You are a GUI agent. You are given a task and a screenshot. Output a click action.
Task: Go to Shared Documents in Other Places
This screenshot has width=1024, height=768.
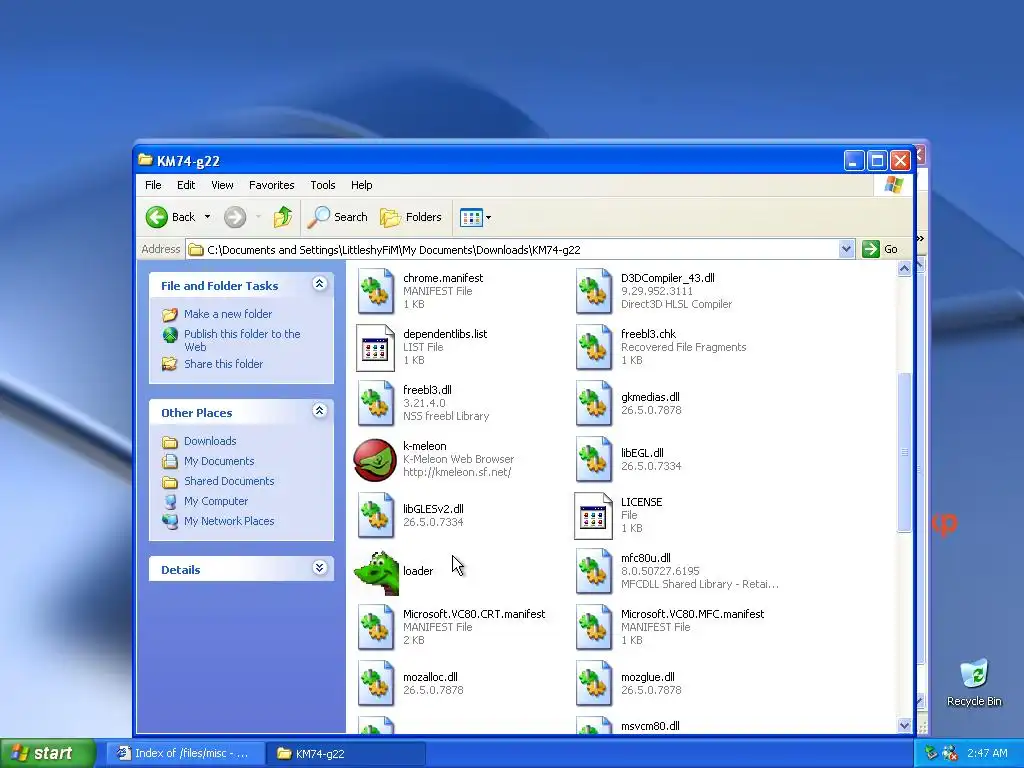pos(229,481)
